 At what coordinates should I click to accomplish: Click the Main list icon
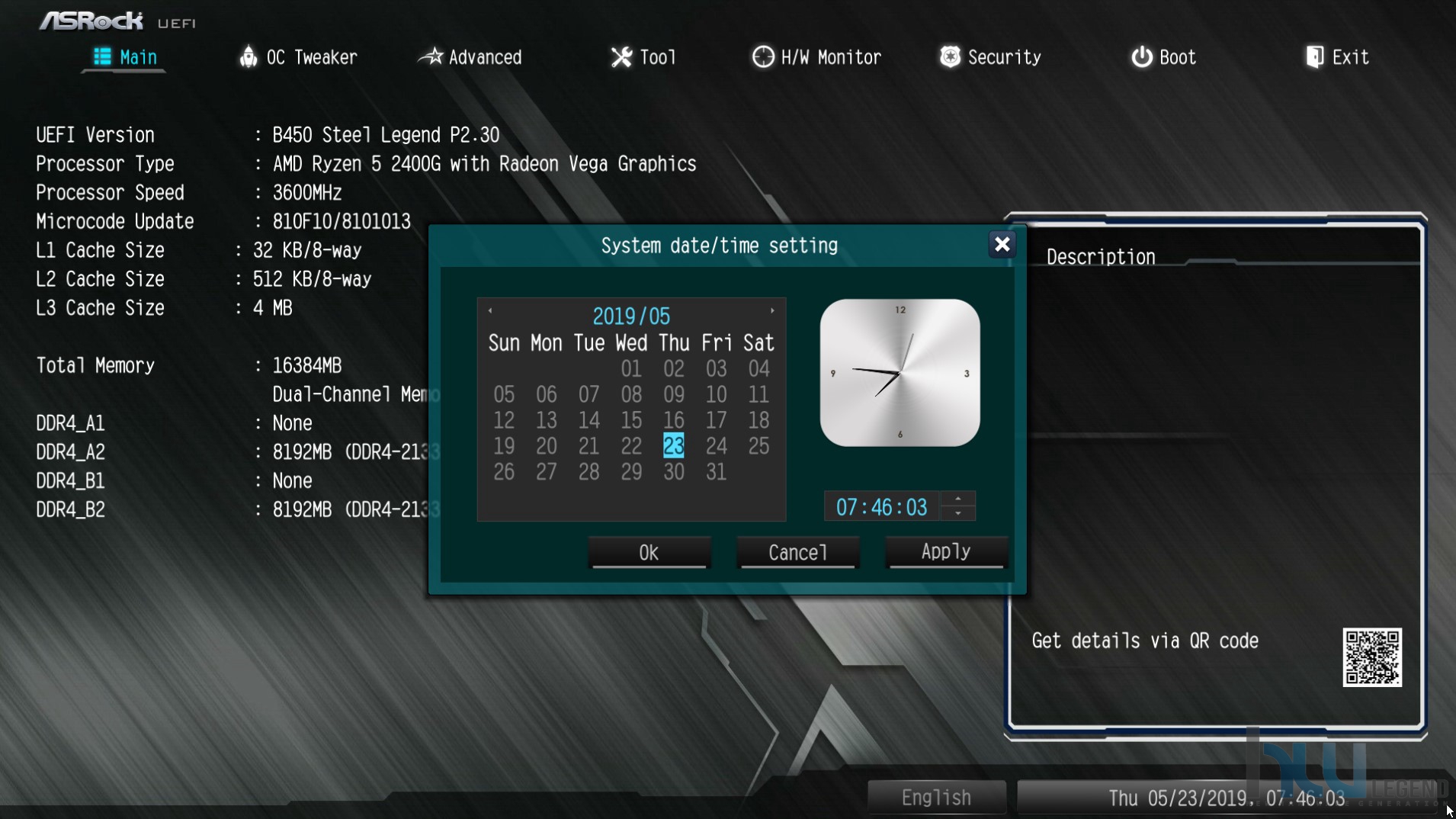click(x=102, y=57)
